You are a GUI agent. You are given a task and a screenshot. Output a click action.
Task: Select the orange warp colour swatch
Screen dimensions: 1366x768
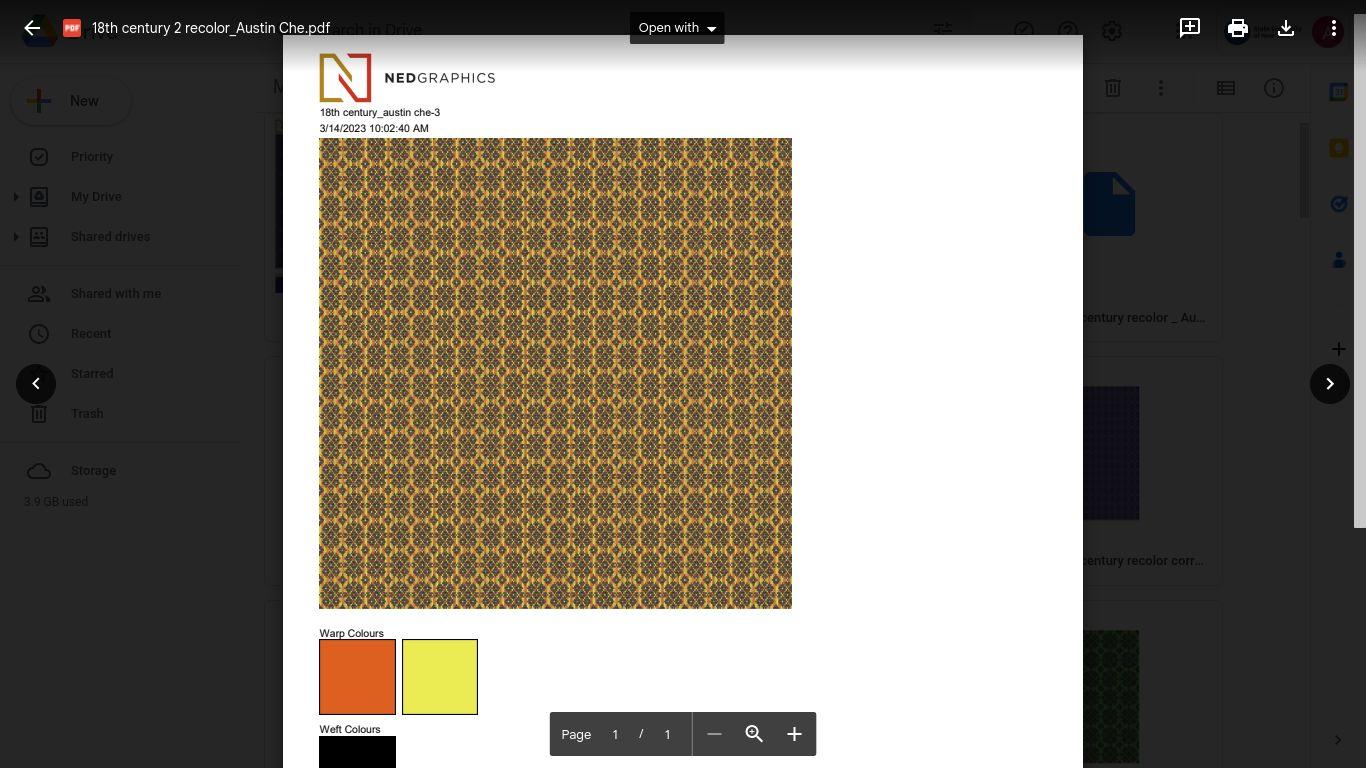(358, 677)
